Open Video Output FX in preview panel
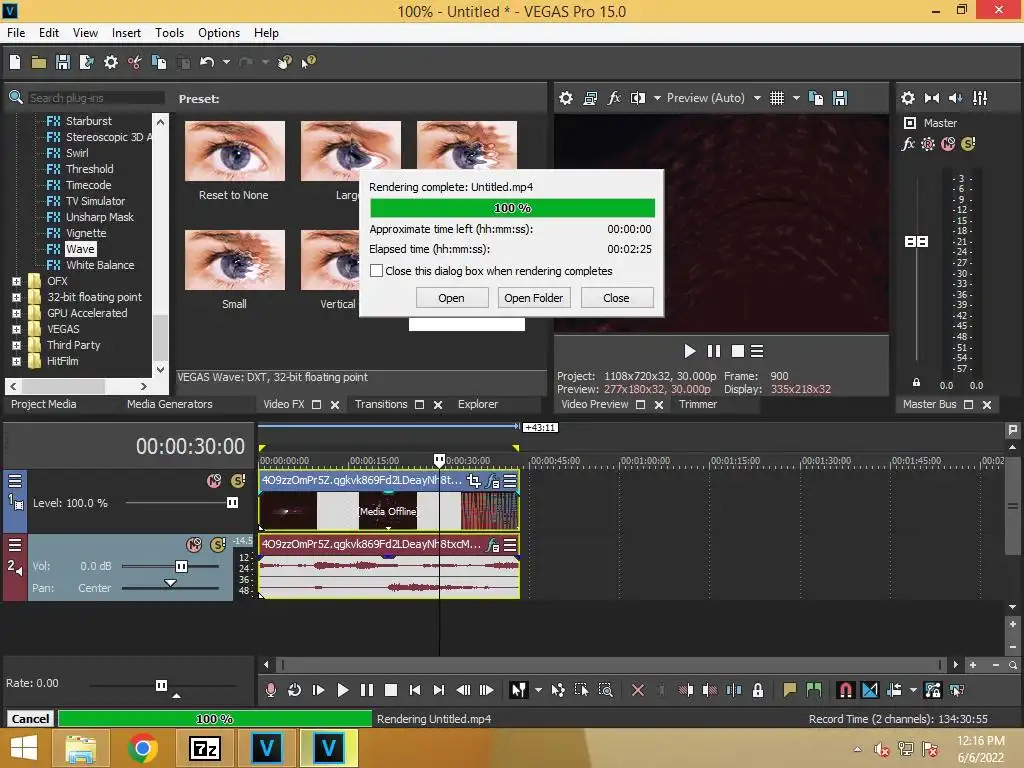Screen dimensions: 1024x768 click(614, 98)
